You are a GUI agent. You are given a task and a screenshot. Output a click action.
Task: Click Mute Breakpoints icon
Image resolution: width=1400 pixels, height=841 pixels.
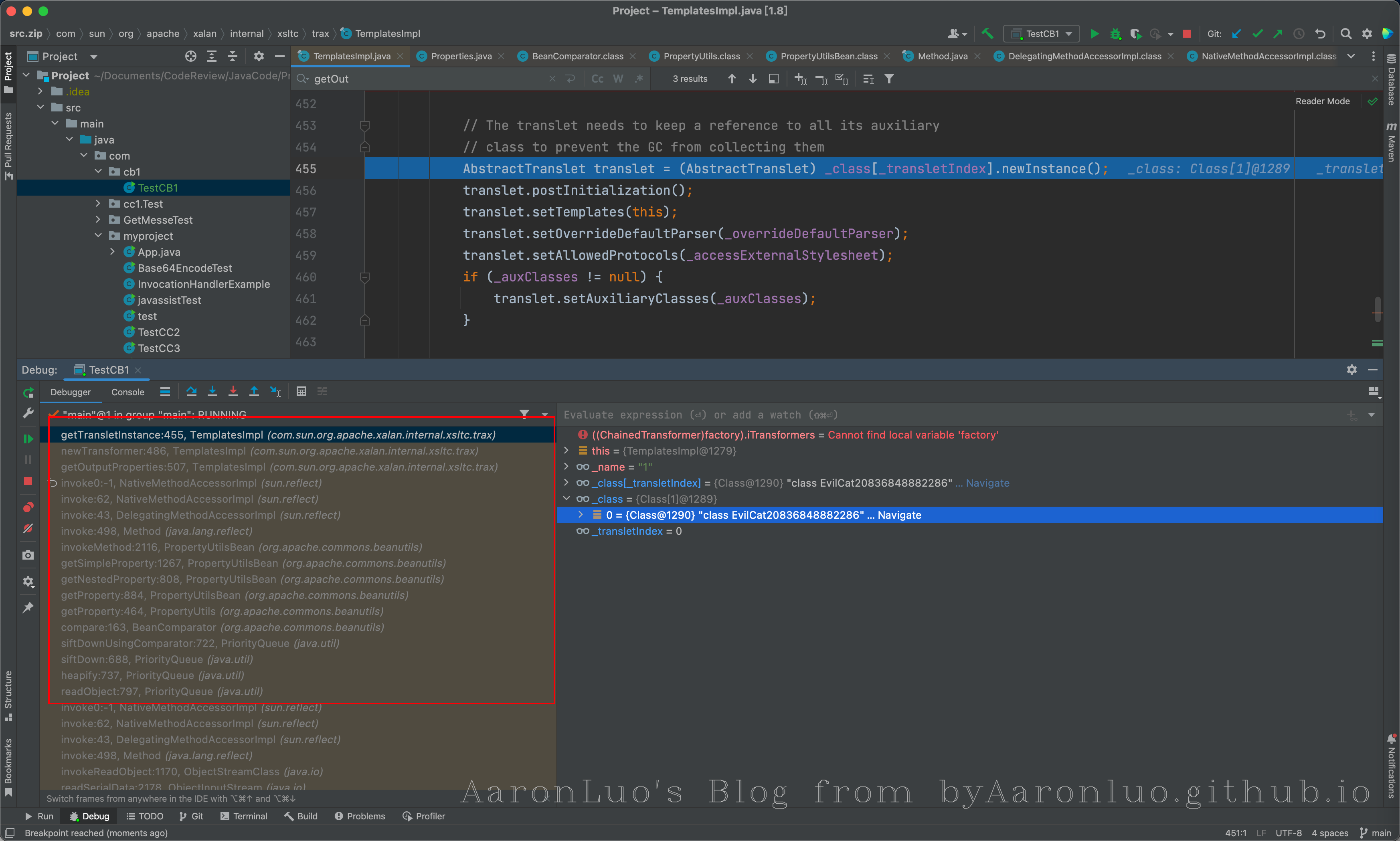[x=28, y=528]
